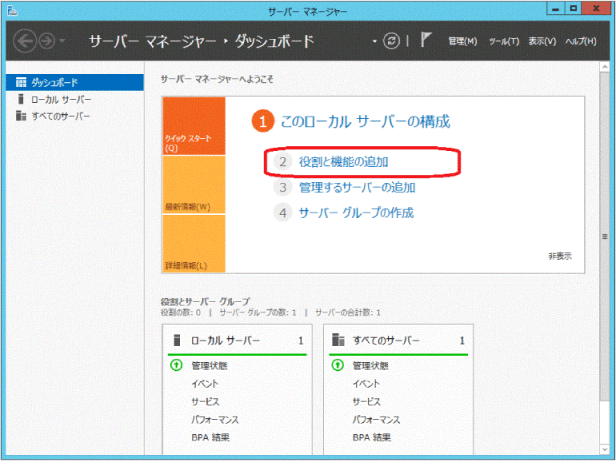This screenshot has width=616, height=461.
Task: Click サーバー グループの作成 link
Action: pos(356,213)
